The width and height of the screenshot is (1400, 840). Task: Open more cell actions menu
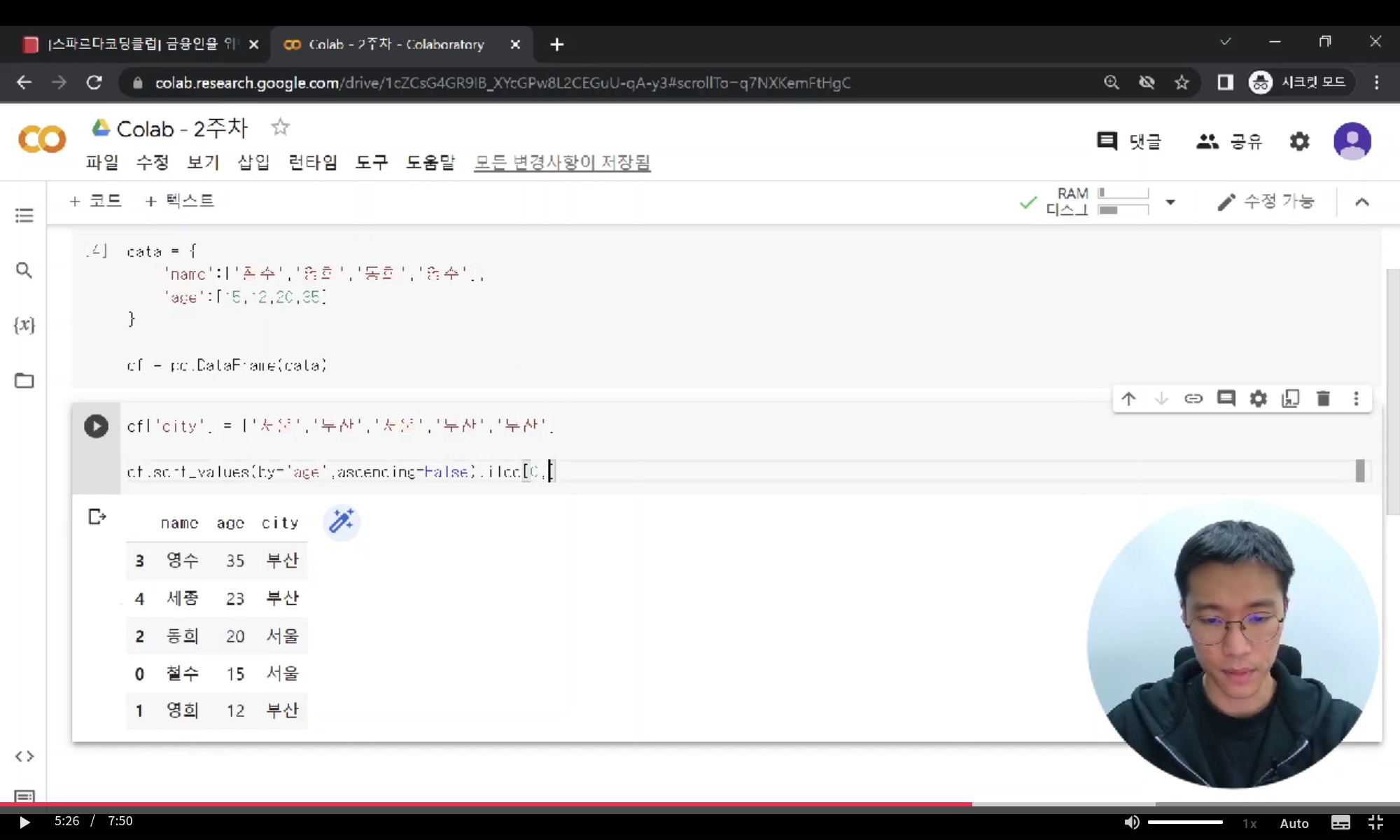coord(1356,399)
